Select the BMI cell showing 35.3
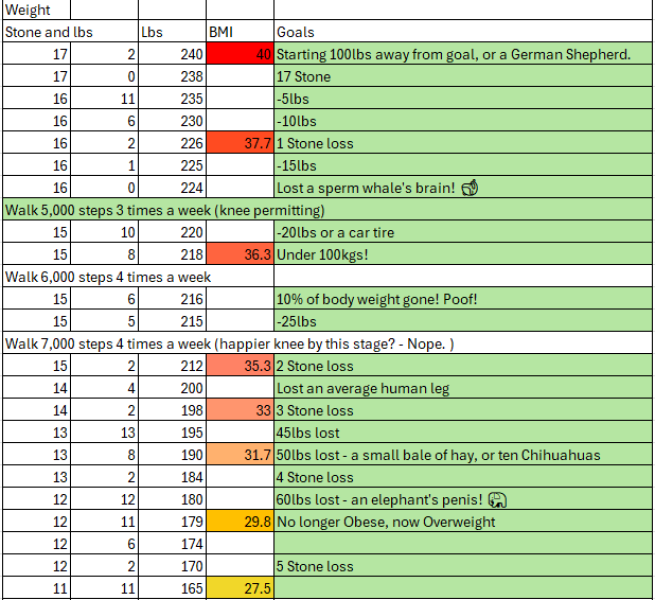 240,366
